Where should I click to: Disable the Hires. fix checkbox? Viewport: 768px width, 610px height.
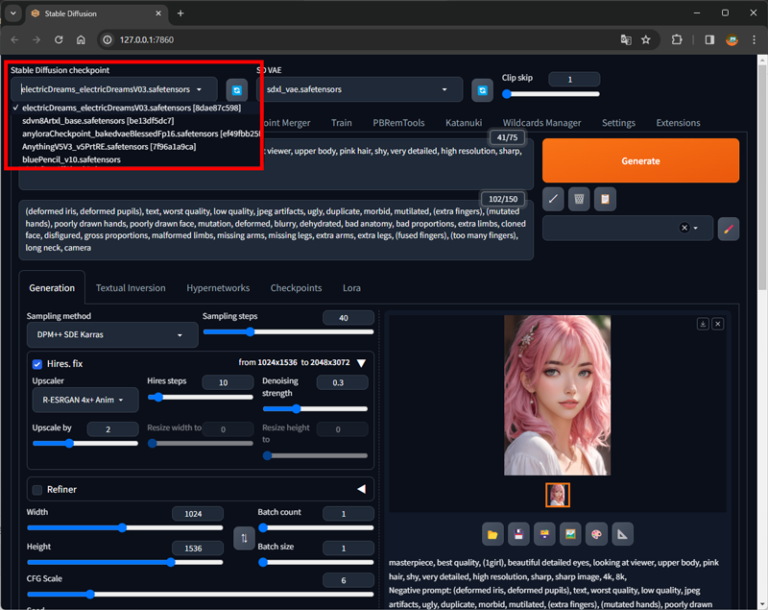[37, 364]
